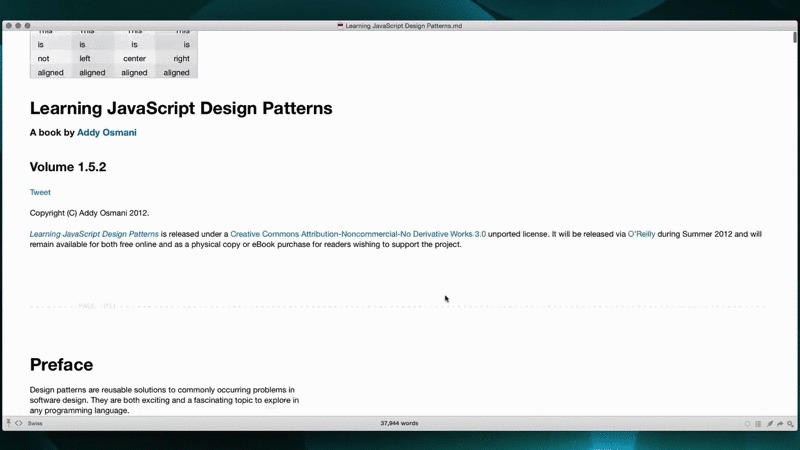Click the vertical scrollbar thumb
800x450 pixels.
pos(795,37)
